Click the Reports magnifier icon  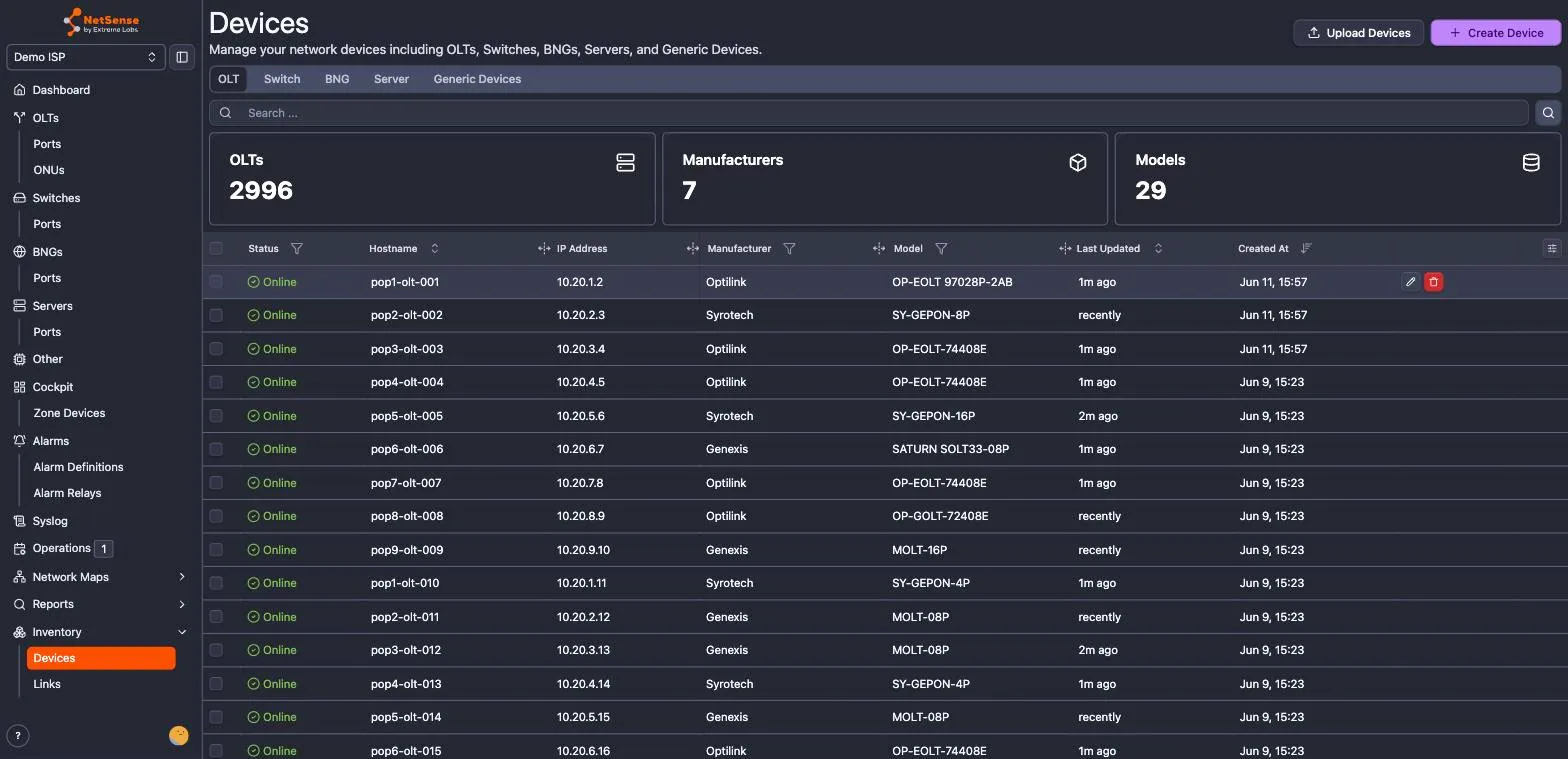tap(19, 604)
